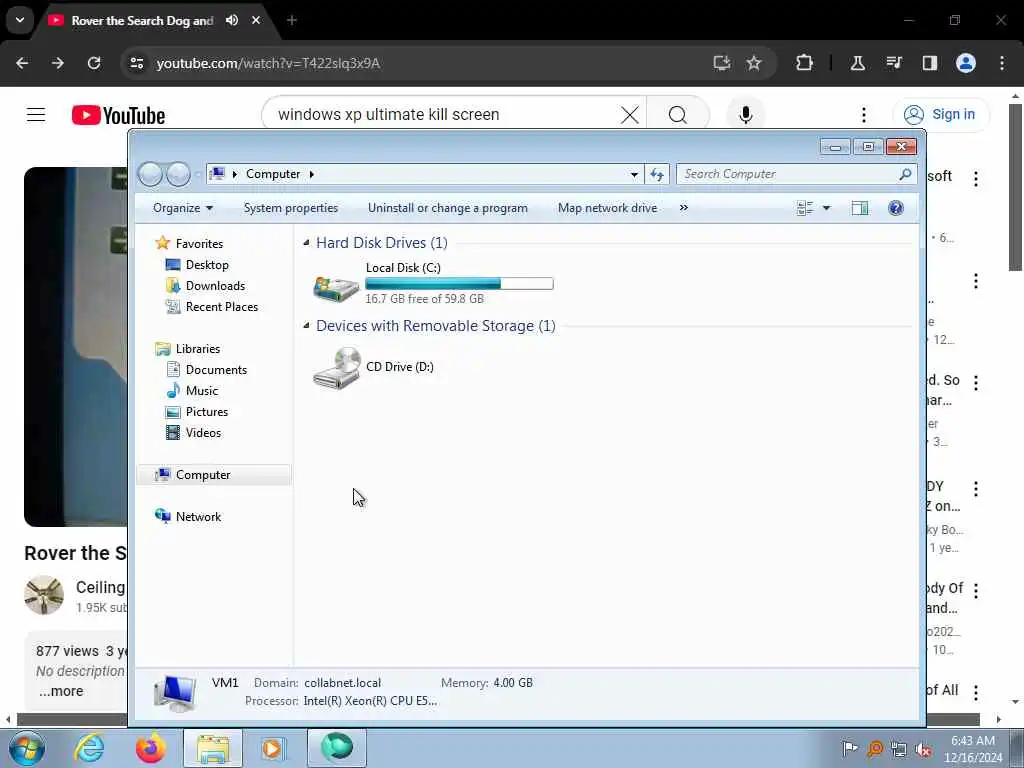
Task: Open YouTube settings three-dot menu beside Sign in
Action: pyautogui.click(x=863, y=115)
